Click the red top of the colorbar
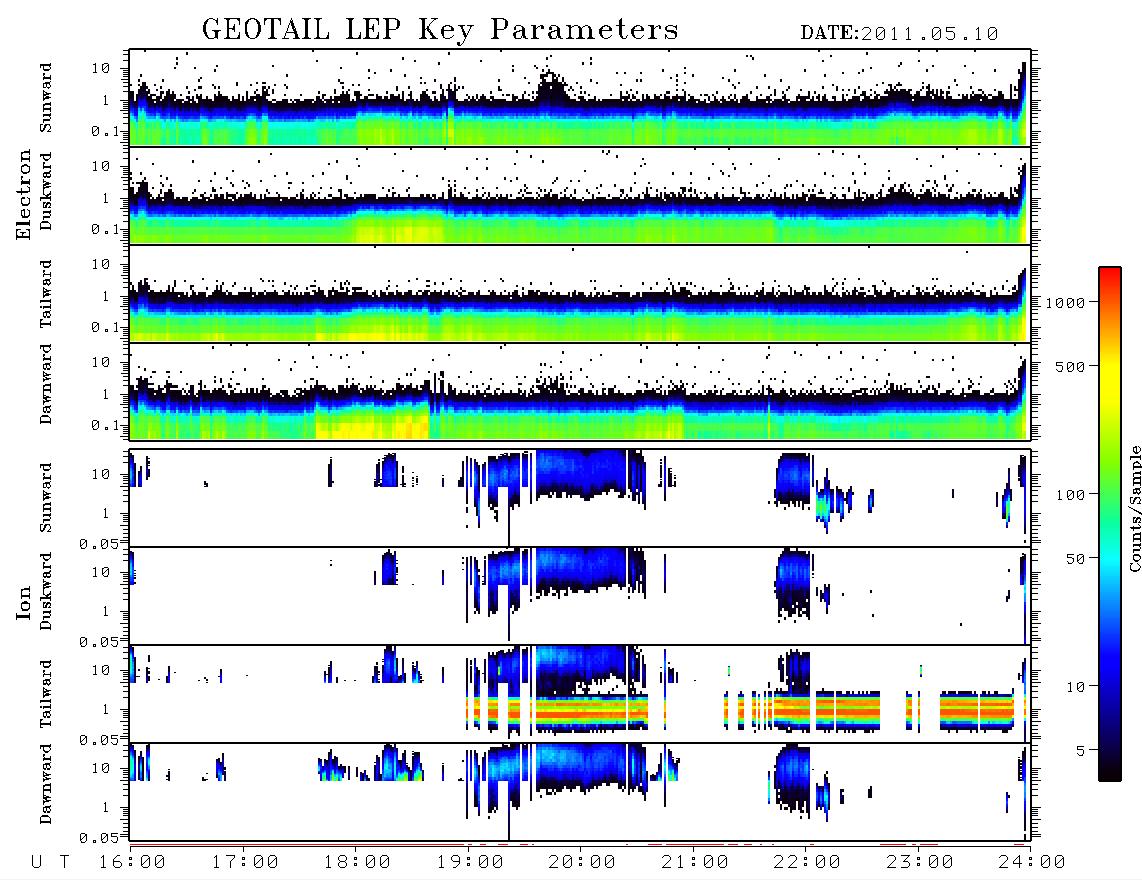1142x880 pixels. [1110, 278]
